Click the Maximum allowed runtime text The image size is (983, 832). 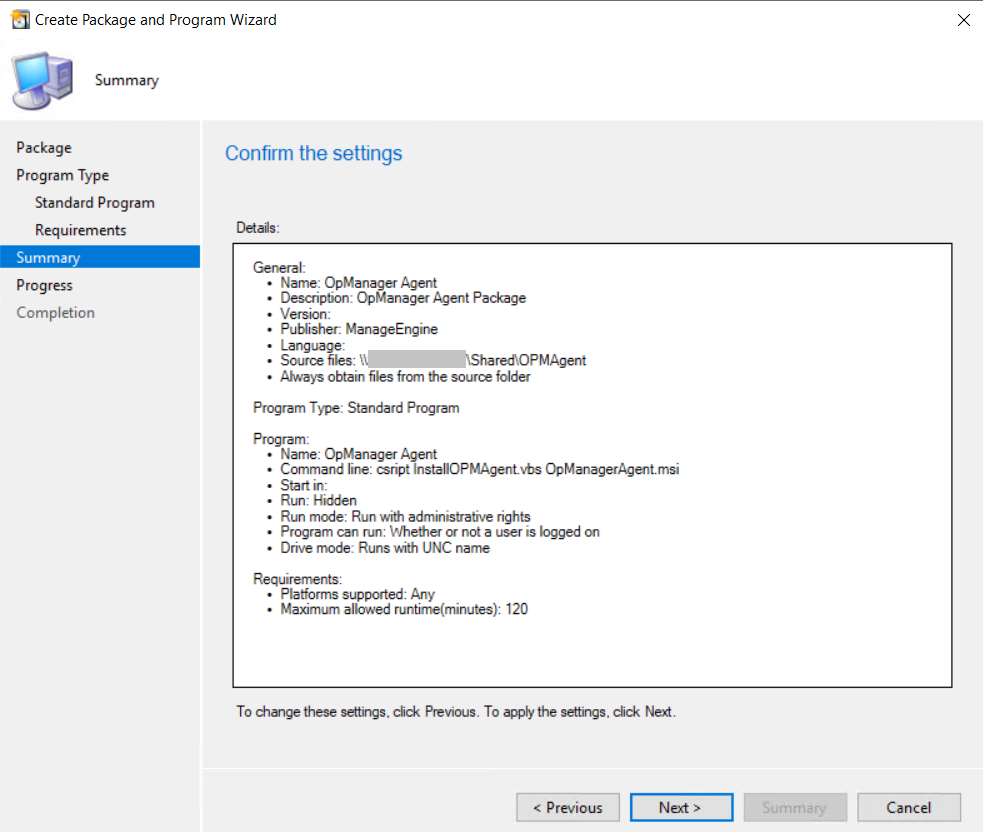coord(403,609)
